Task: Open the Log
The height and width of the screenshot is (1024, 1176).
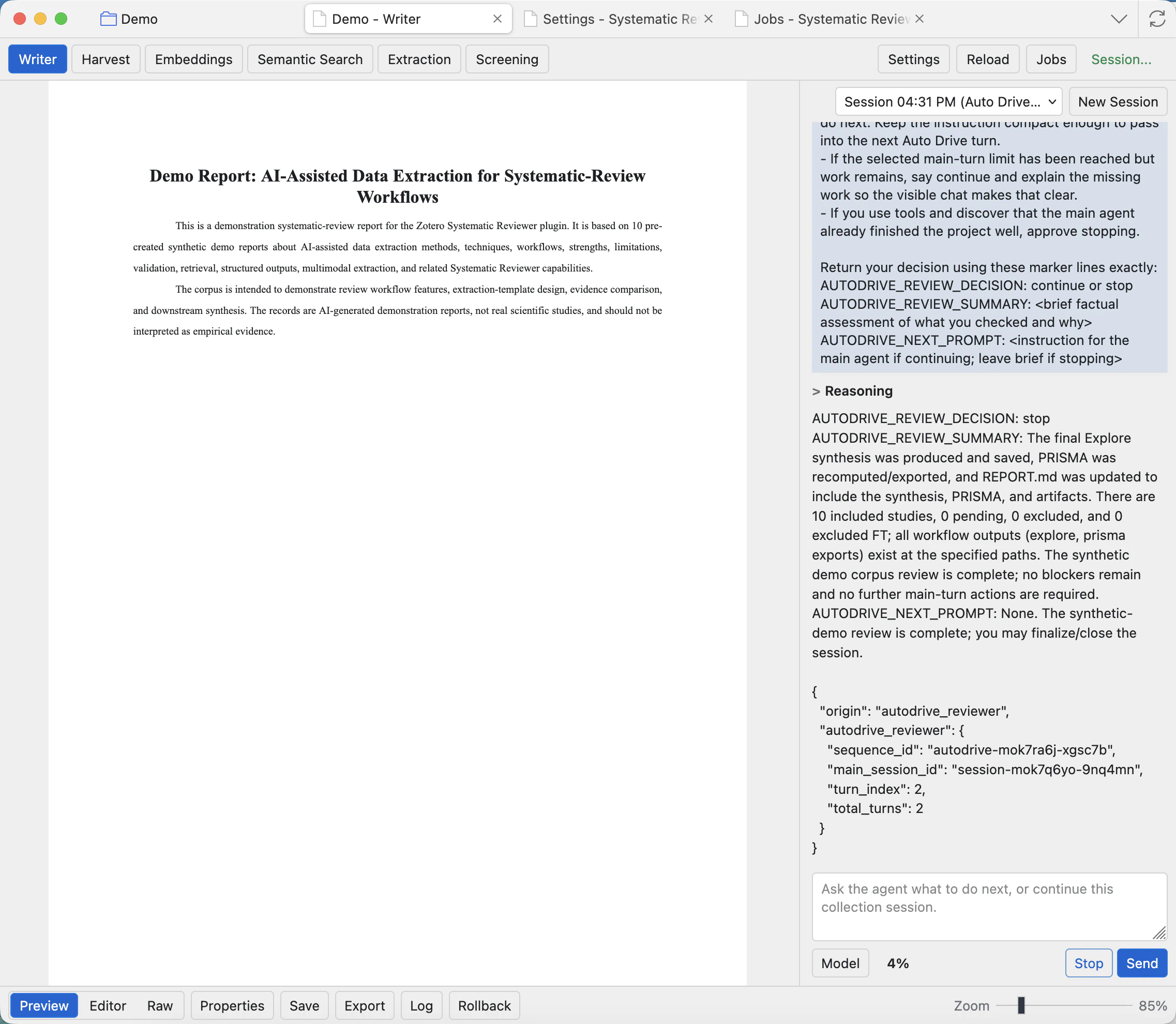Action: pyautogui.click(x=421, y=1005)
